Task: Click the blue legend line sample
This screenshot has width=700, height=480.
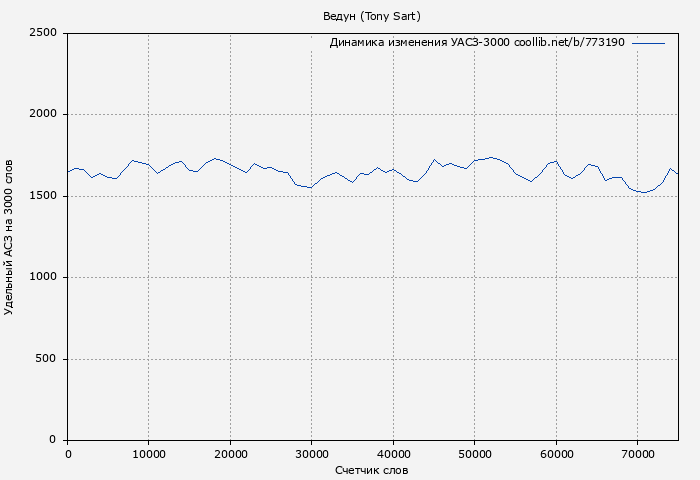Action: click(648, 43)
